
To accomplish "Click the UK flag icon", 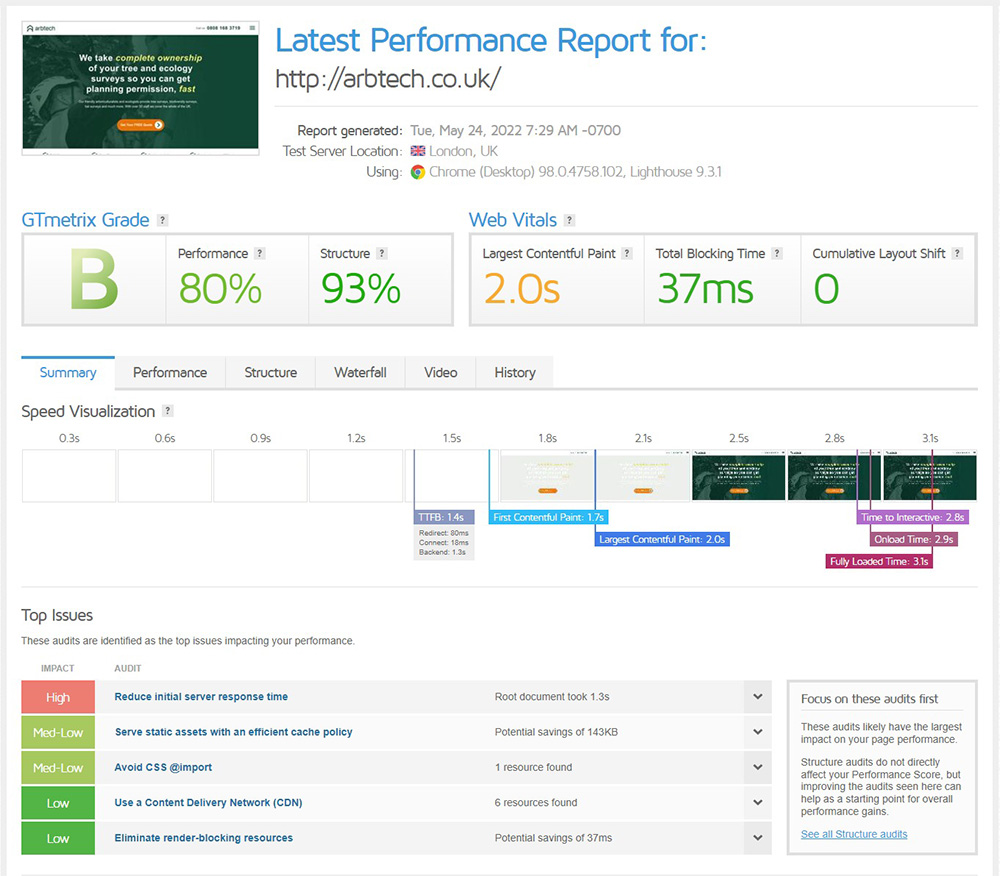I will pos(418,151).
